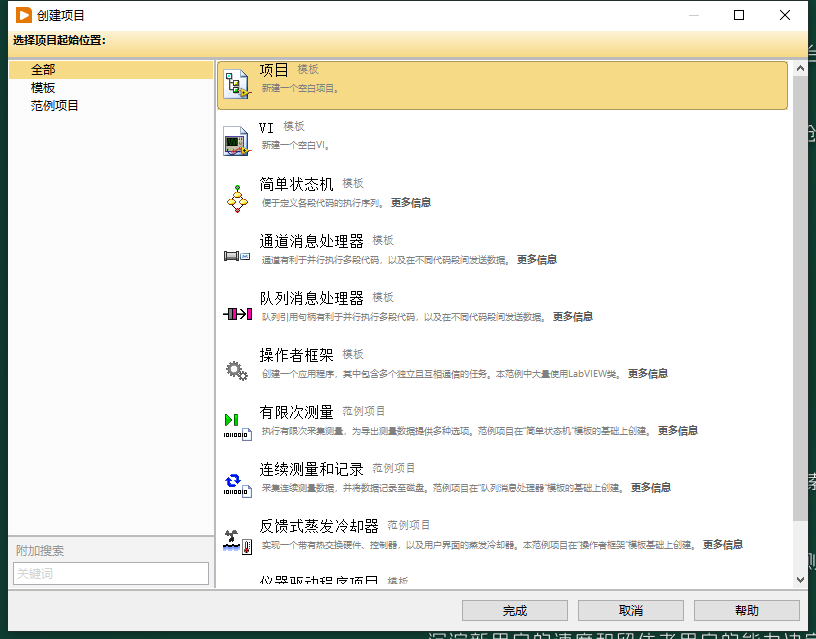Open 更多信息 link for 有限次测量

pyautogui.click(x=678, y=430)
